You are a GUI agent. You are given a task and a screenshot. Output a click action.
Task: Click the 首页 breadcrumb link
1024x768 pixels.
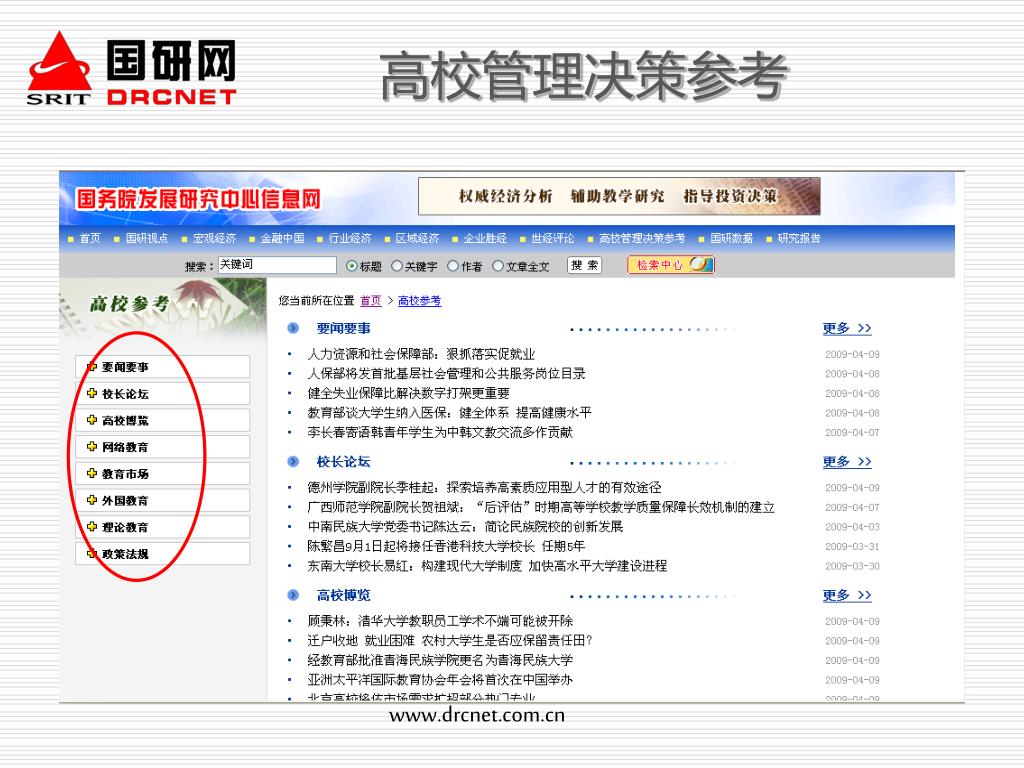click(x=370, y=300)
